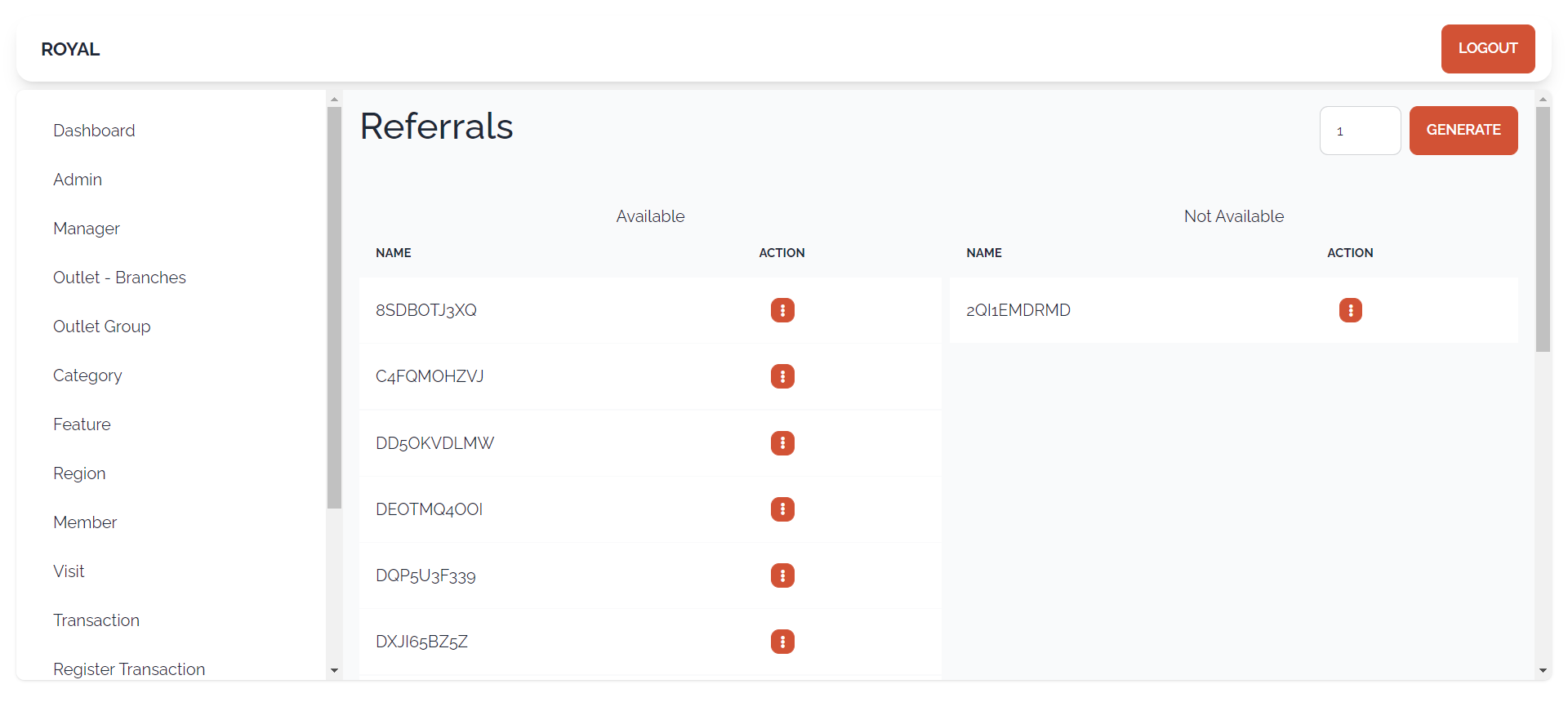The width and height of the screenshot is (1568, 702).
Task: Click sidebar scrollbar up arrow
Action: coord(334,99)
